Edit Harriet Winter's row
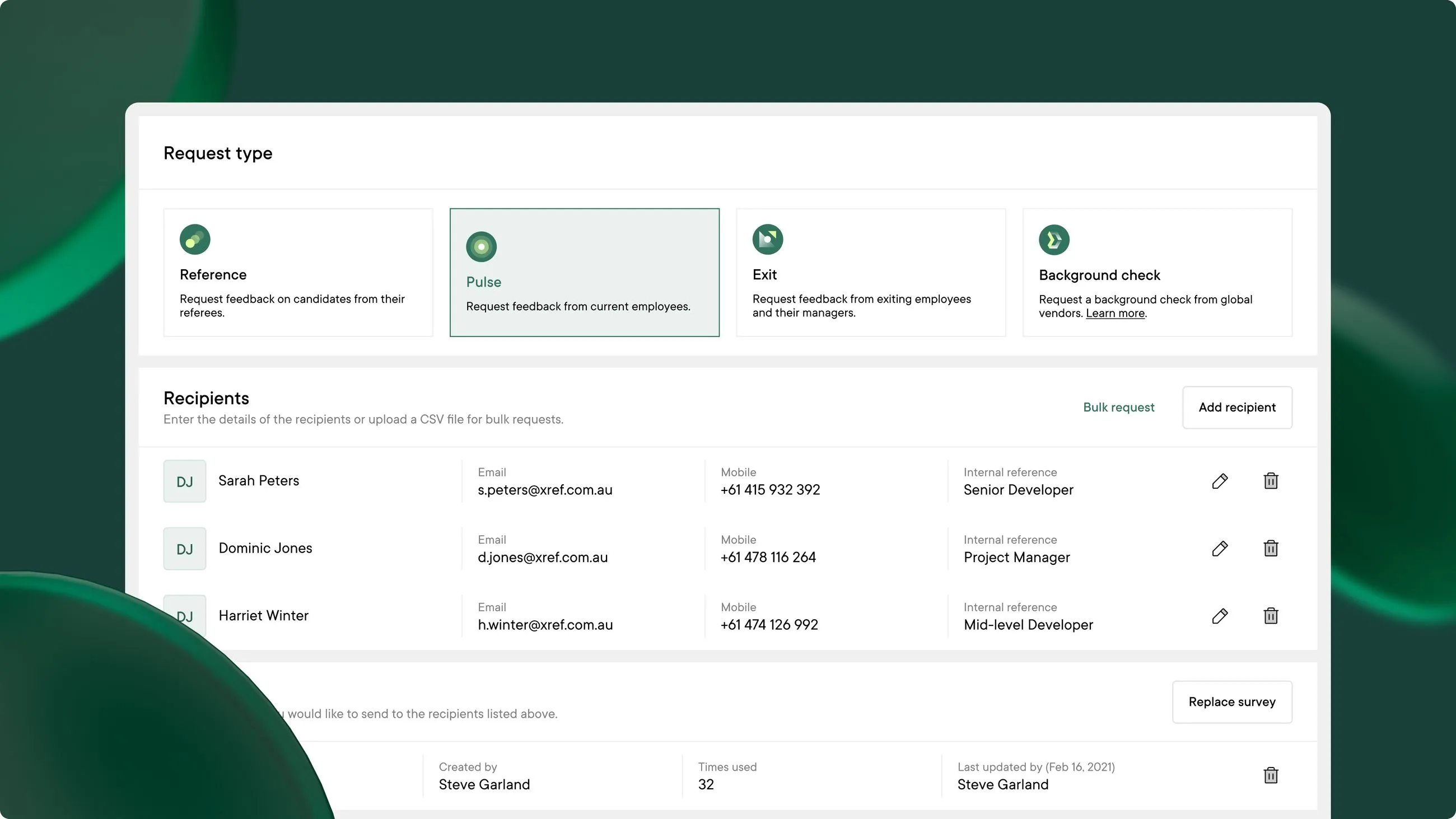Screen dimensions: 1456x819 click(x=1220, y=616)
